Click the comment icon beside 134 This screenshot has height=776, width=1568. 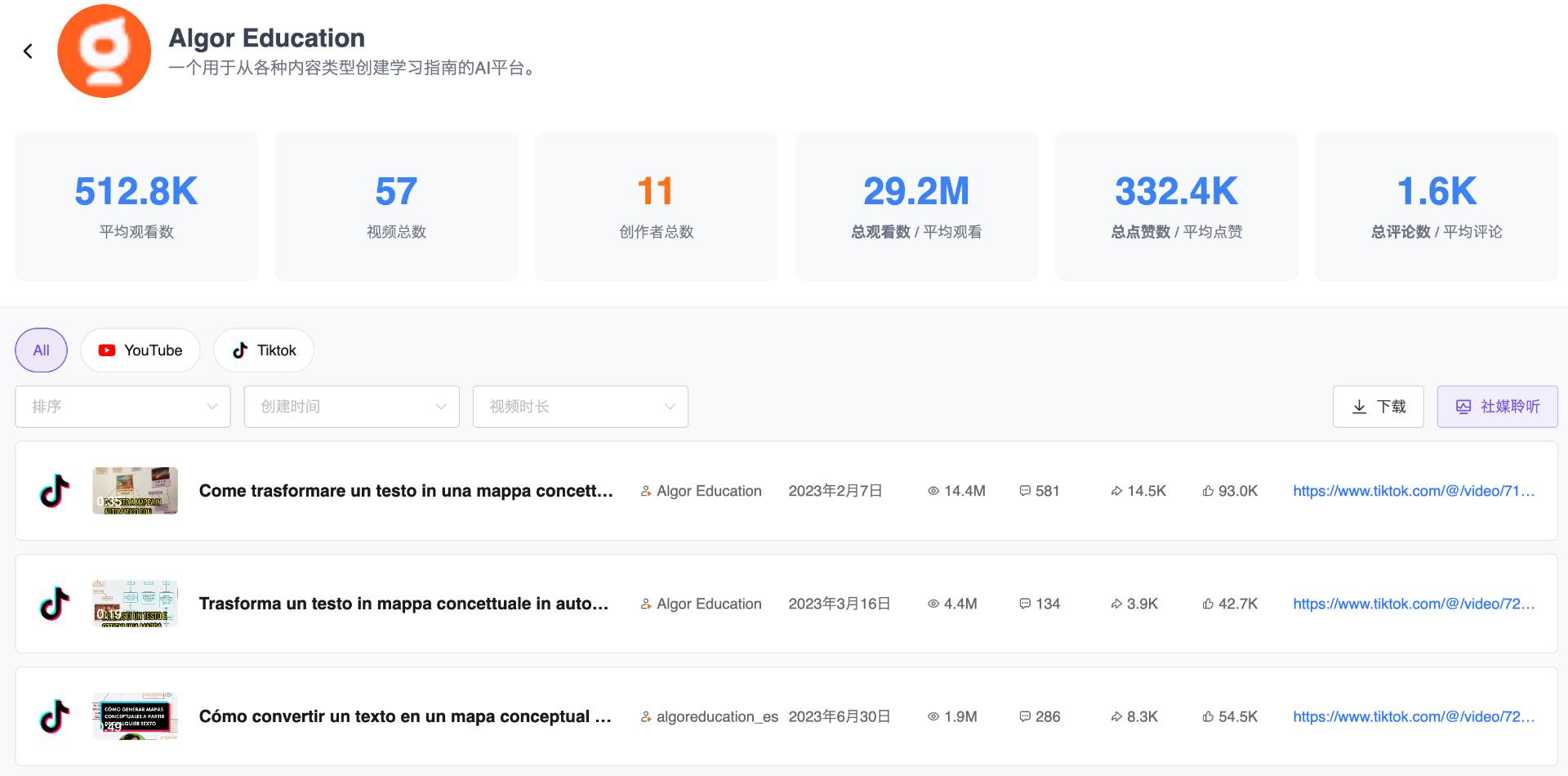click(x=1025, y=604)
